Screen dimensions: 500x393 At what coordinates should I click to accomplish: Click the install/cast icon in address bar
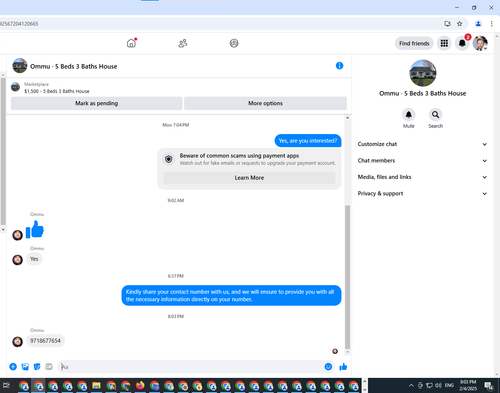[447, 24]
